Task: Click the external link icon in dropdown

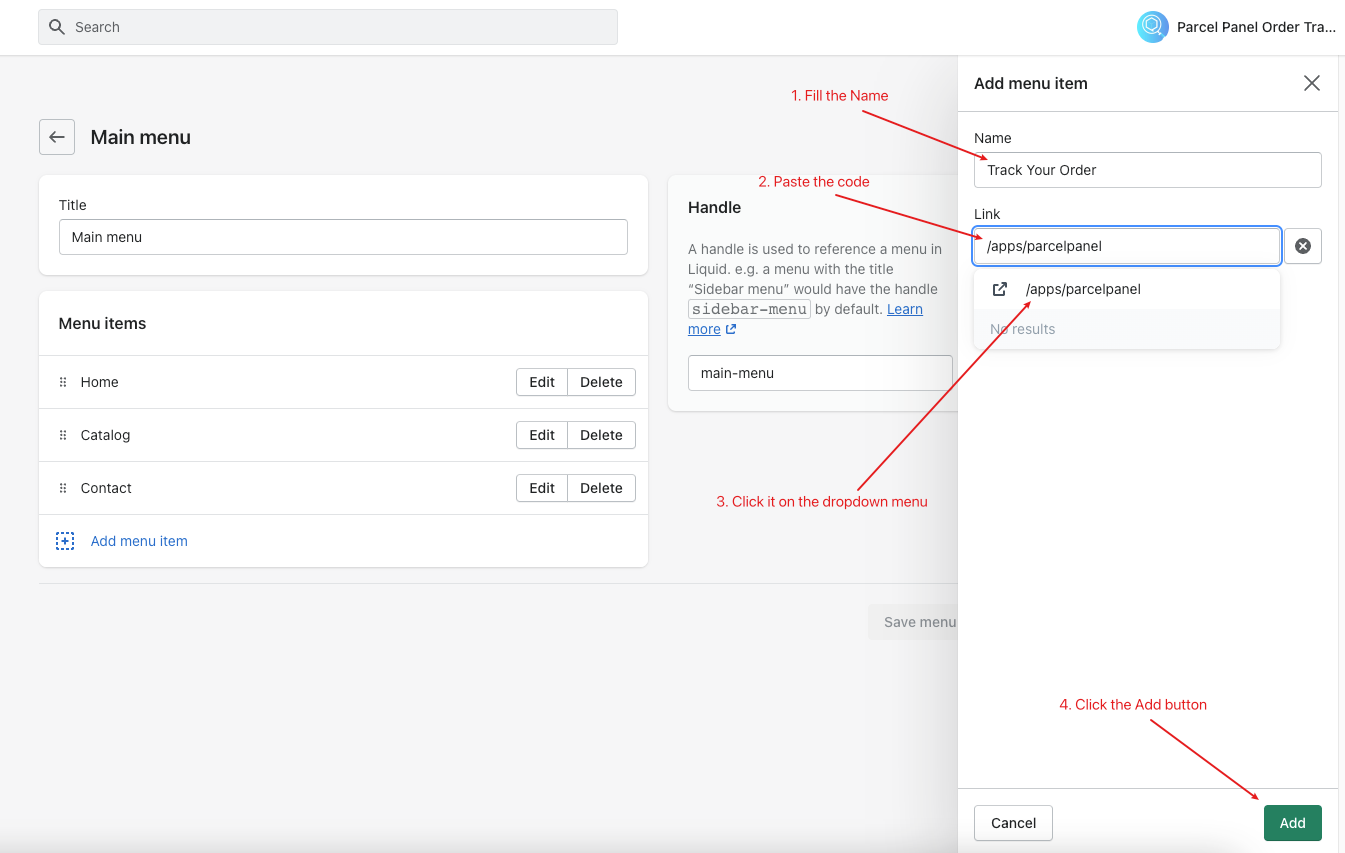Action: tap(999, 289)
